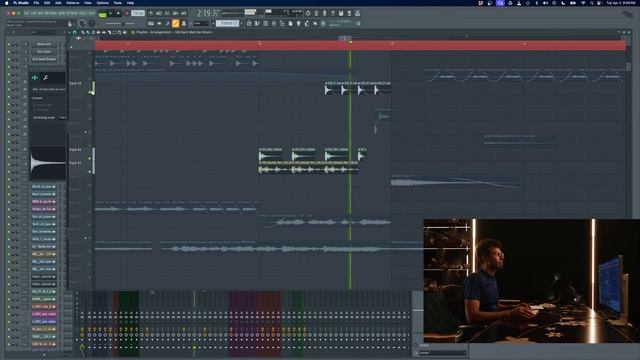The image size is (640, 360).
Task: Click the red Record button
Action: (127, 13)
